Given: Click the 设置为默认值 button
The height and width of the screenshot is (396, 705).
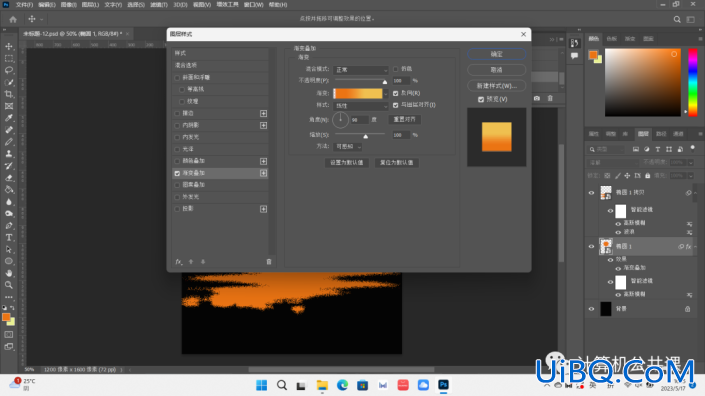Looking at the screenshot, I should pos(347,163).
